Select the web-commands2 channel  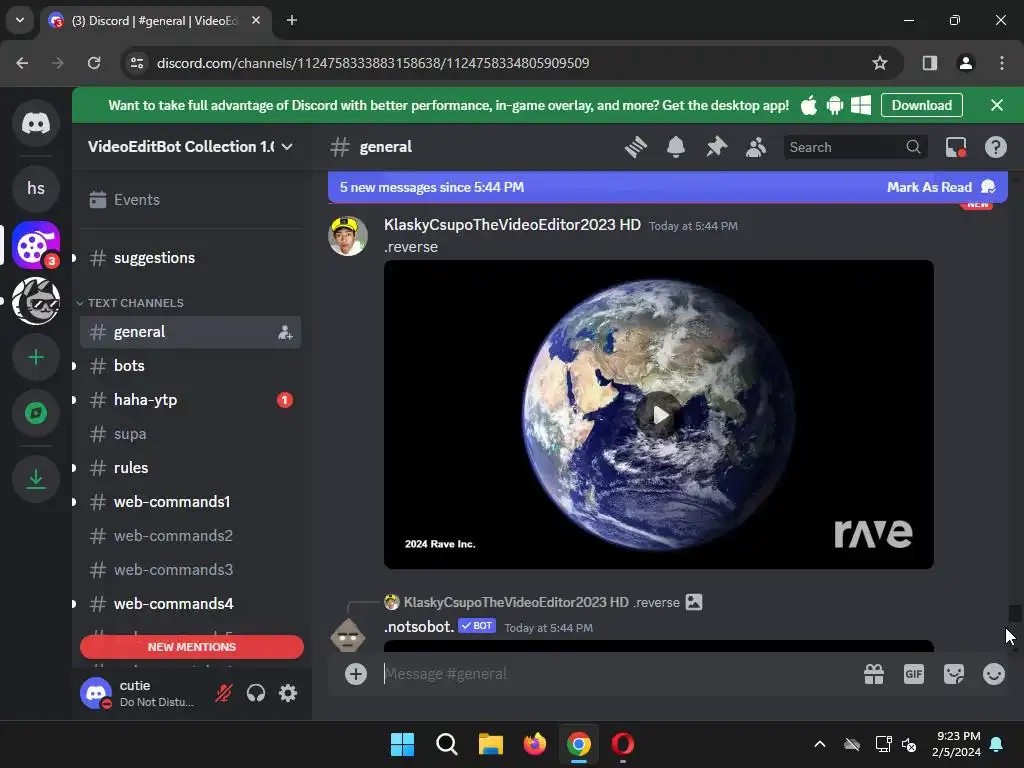190,536
